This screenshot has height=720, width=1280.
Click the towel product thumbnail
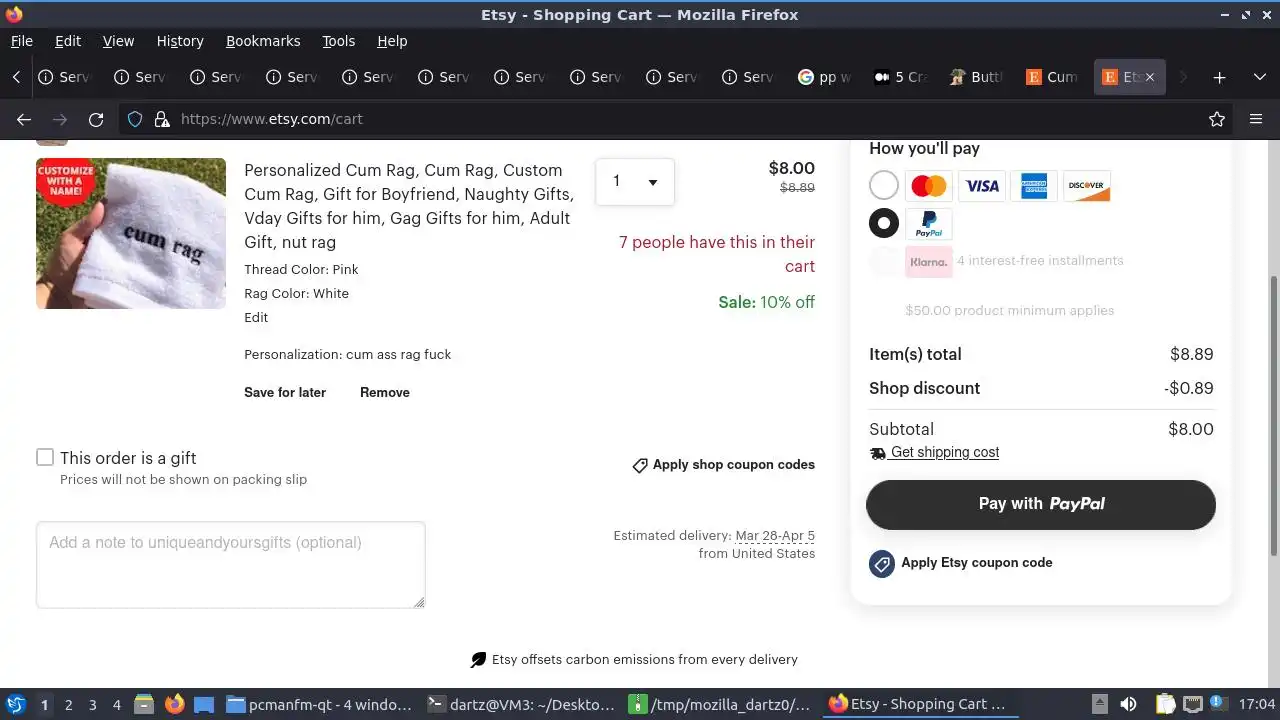[x=131, y=233]
